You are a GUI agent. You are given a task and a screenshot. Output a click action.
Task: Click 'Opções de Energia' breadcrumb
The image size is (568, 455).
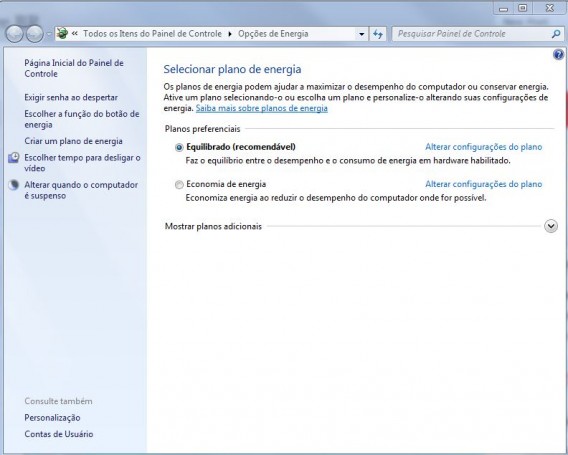(273, 34)
